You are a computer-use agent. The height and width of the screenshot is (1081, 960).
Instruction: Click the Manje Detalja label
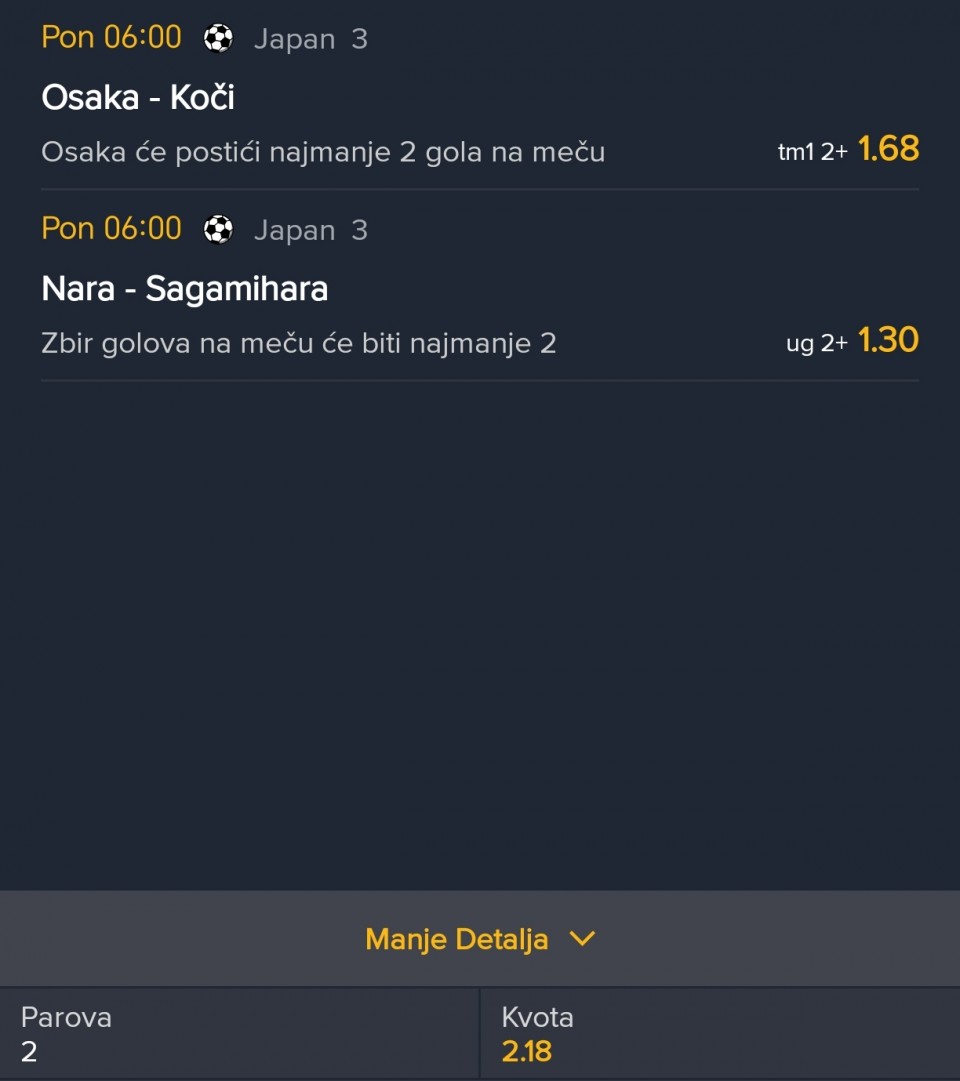point(456,939)
